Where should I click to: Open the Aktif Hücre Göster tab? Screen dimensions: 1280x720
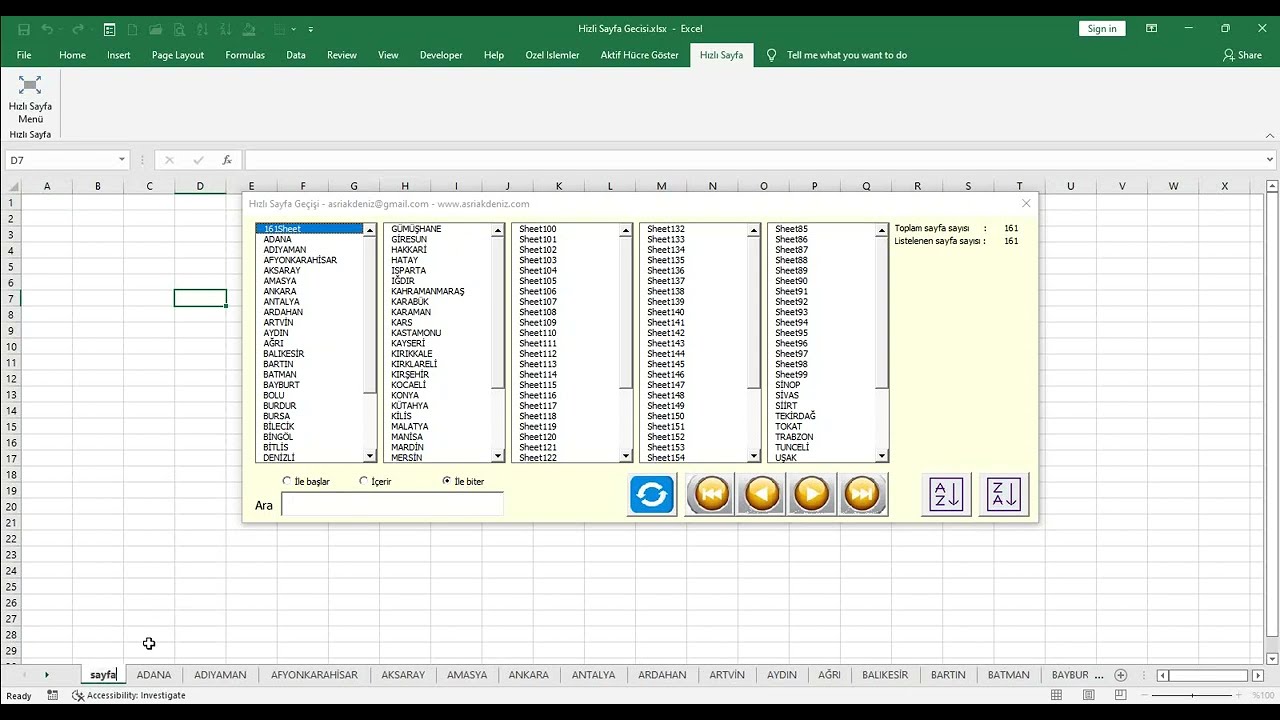(639, 55)
